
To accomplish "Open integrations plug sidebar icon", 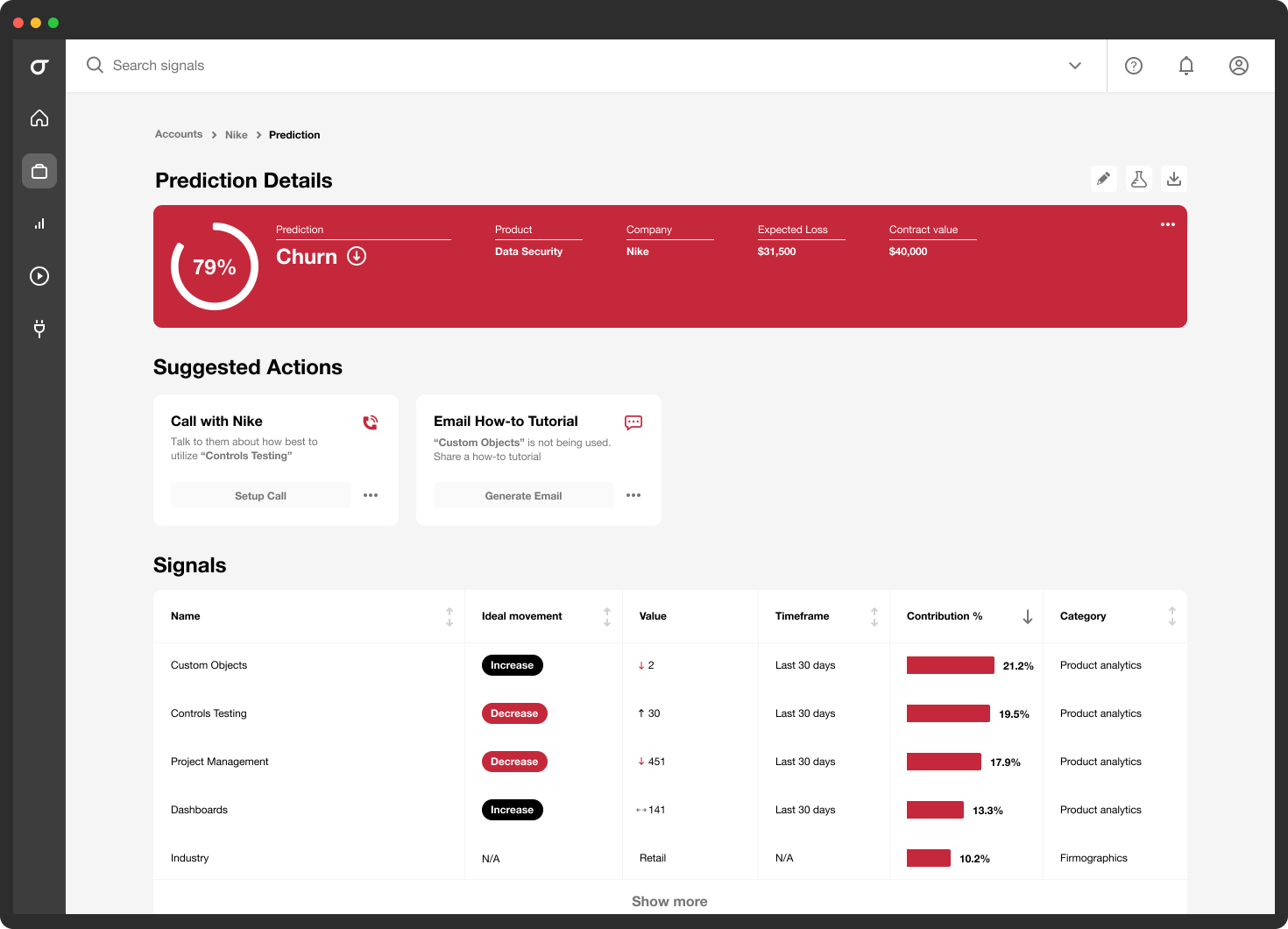I will (x=39, y=329).
